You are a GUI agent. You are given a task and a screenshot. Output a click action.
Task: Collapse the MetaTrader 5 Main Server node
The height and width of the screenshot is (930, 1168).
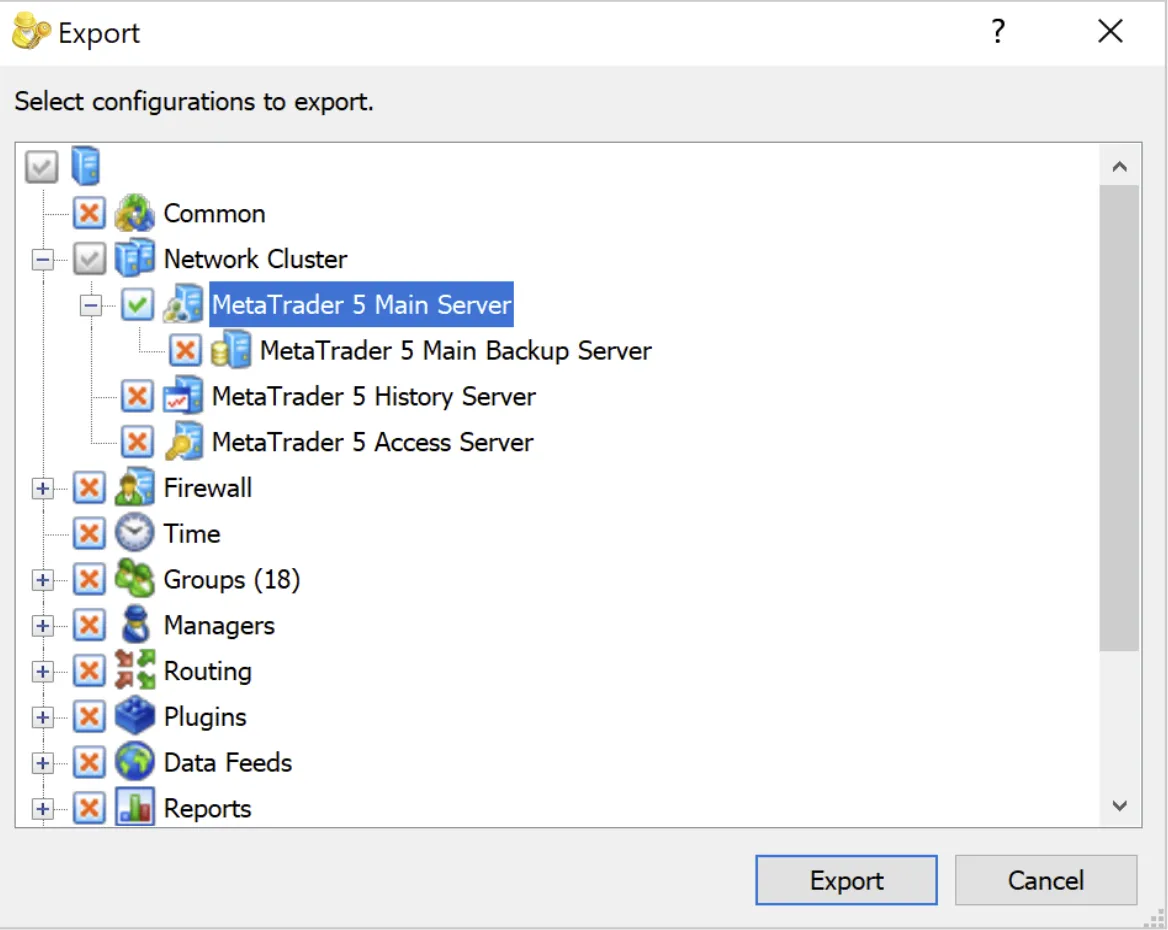(91, 305)
